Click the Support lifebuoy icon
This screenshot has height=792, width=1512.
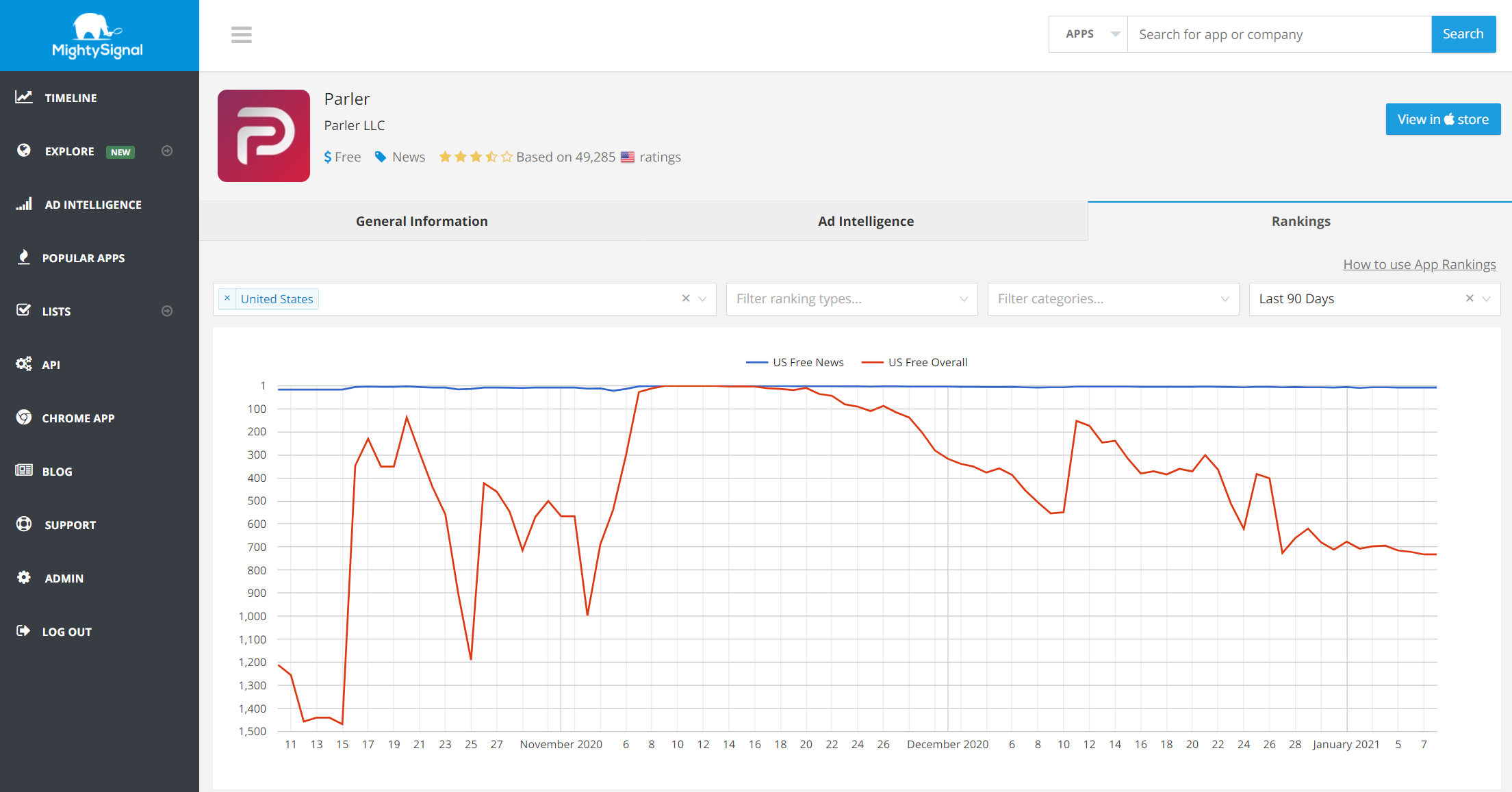click(x=24, y=524)
